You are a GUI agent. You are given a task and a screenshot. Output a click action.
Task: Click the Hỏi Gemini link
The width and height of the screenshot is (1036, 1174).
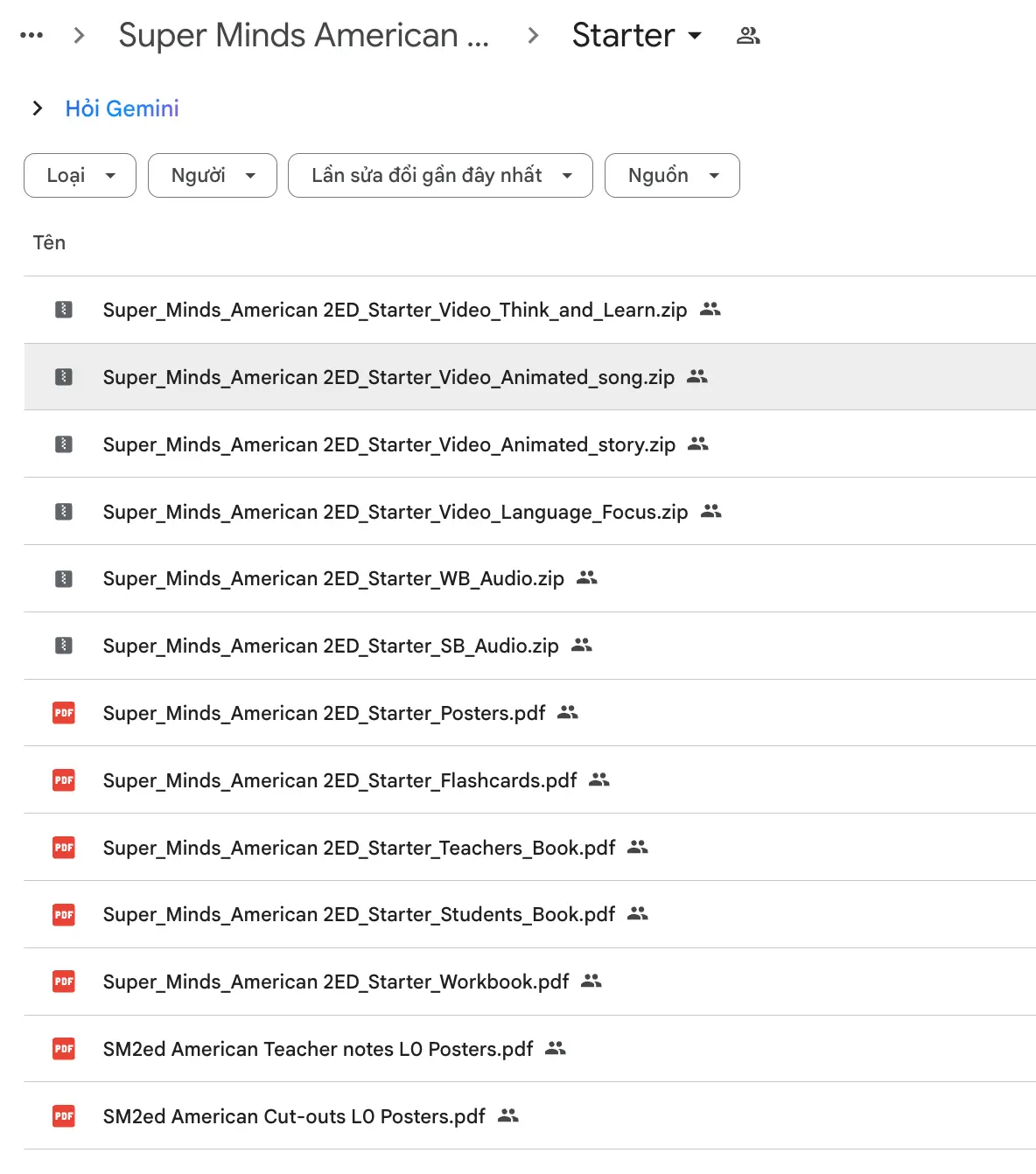click(122, 108)
